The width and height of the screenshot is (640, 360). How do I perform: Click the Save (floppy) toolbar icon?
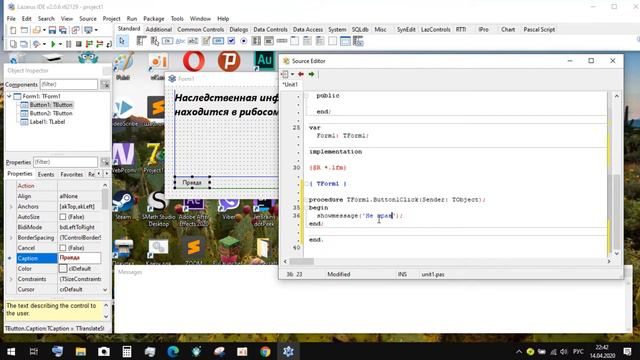(x=52, y=30)
